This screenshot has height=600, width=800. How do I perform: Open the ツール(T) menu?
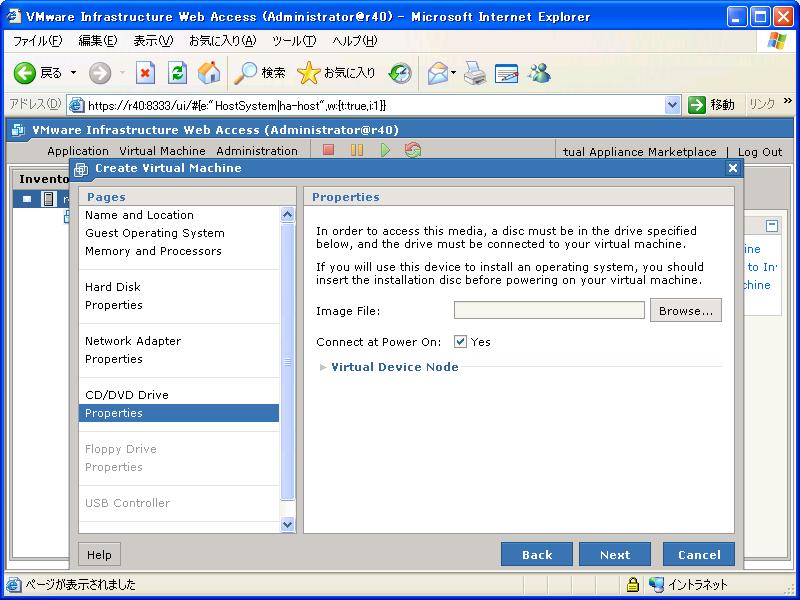point(294,41)
